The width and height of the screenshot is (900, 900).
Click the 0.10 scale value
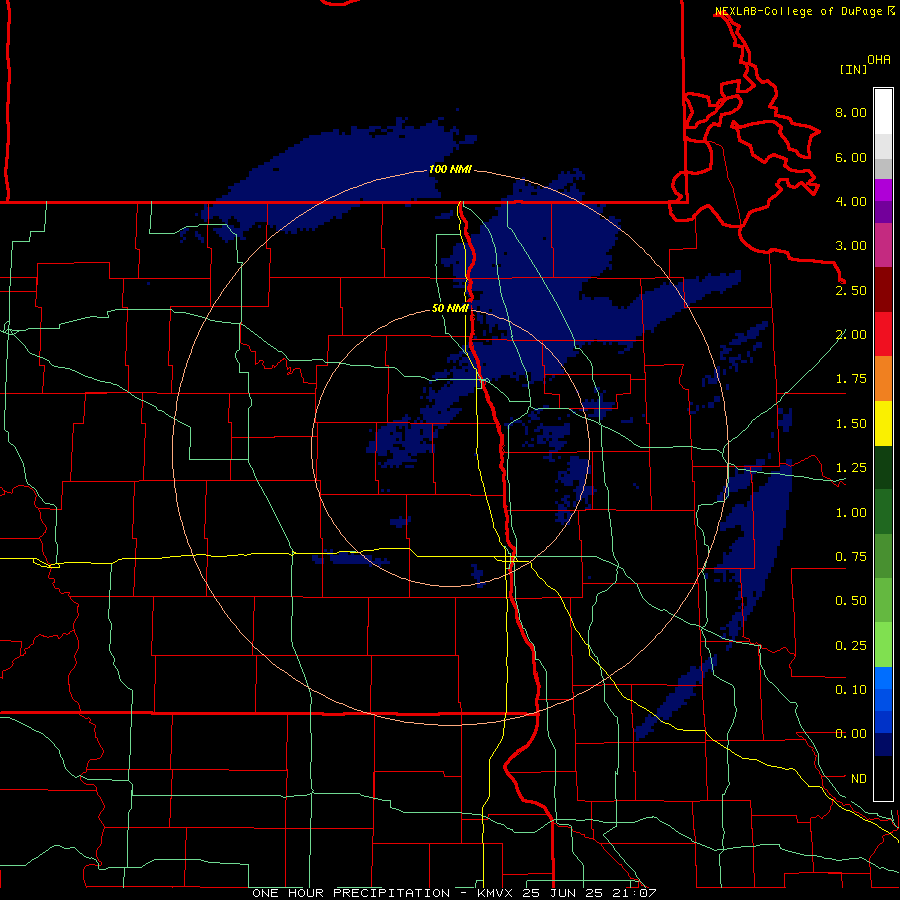click(x=851, y=690)
